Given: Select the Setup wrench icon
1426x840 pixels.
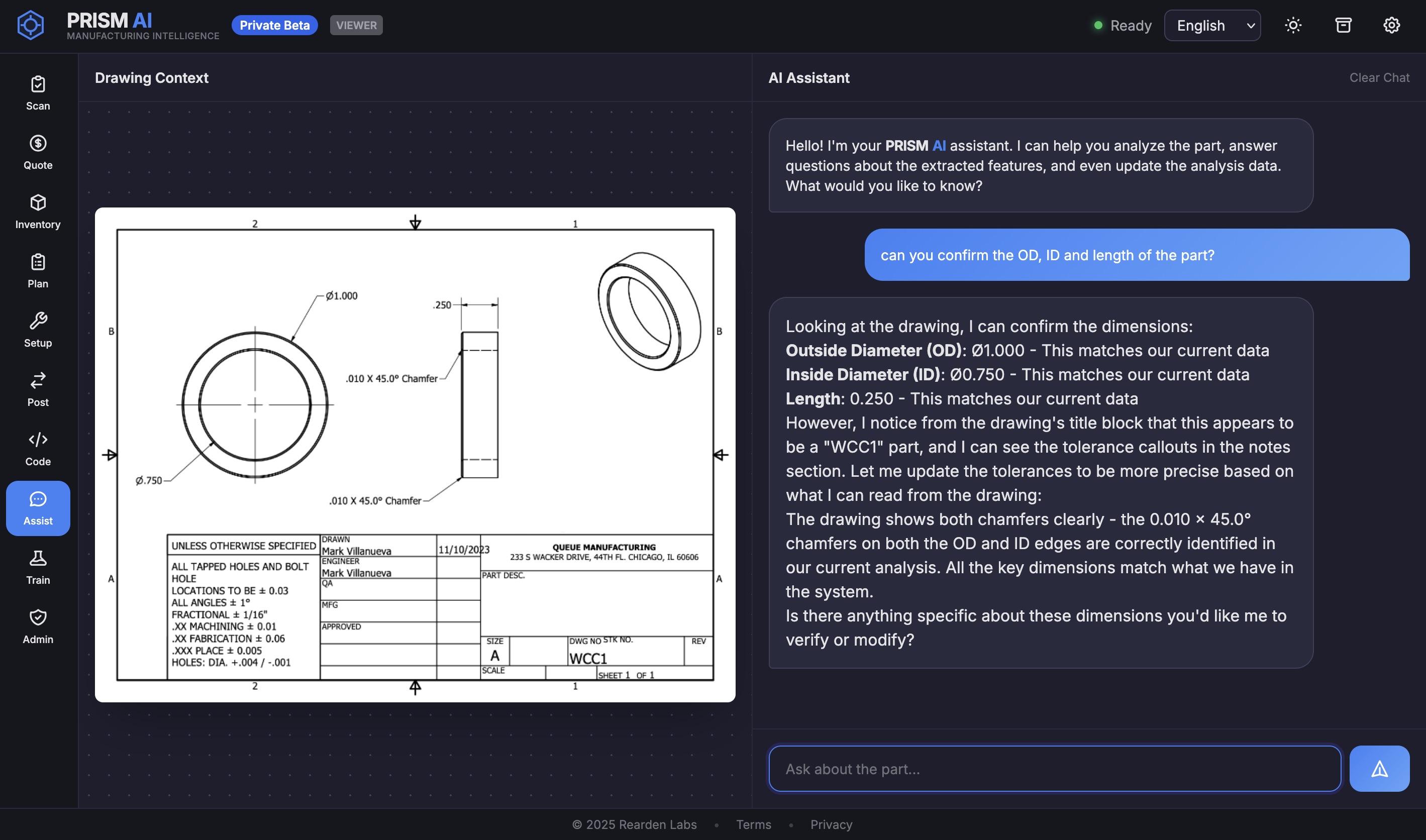Looking at the screenshot, I should click(x=38, y=331).
